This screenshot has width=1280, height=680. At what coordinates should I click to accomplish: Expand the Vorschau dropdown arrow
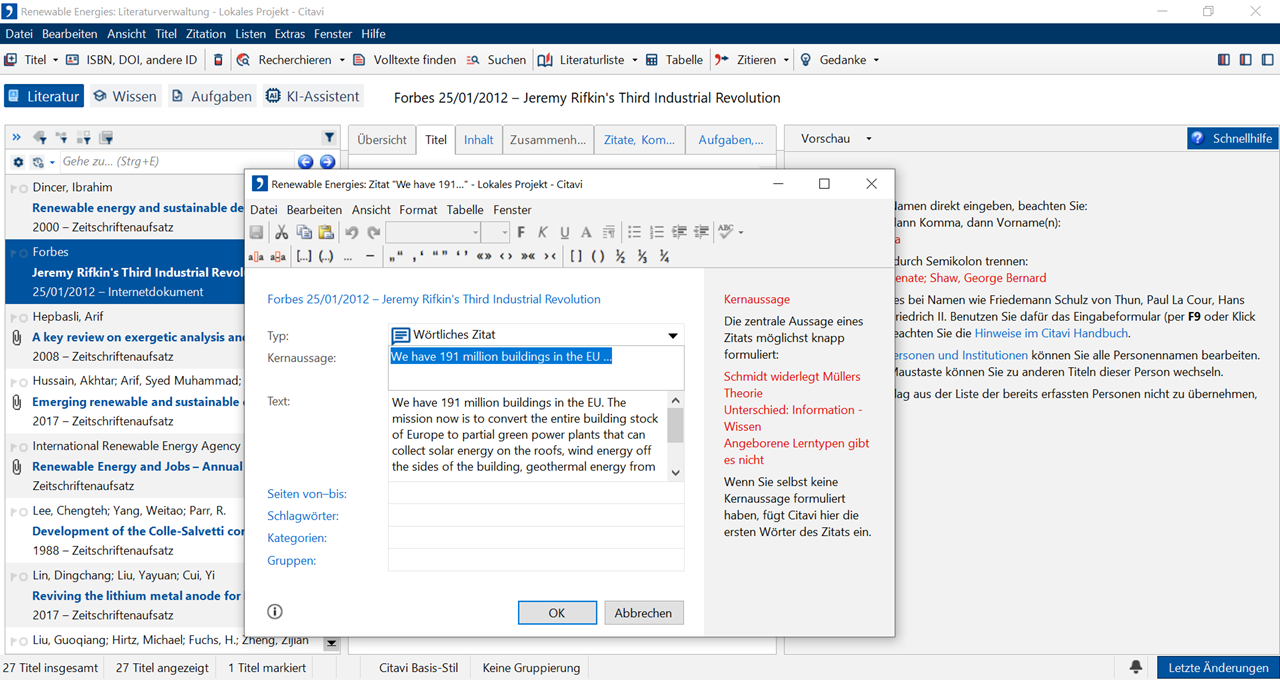(868, 139)
